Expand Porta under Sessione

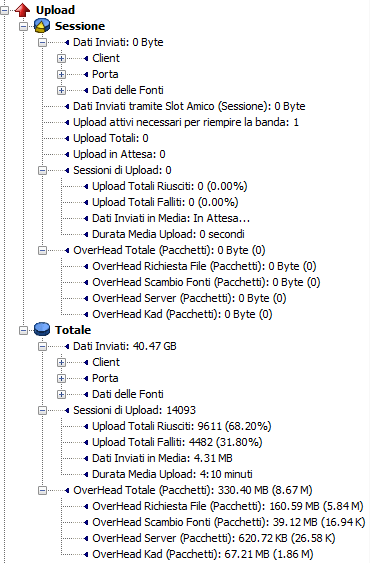click(61, 74)
